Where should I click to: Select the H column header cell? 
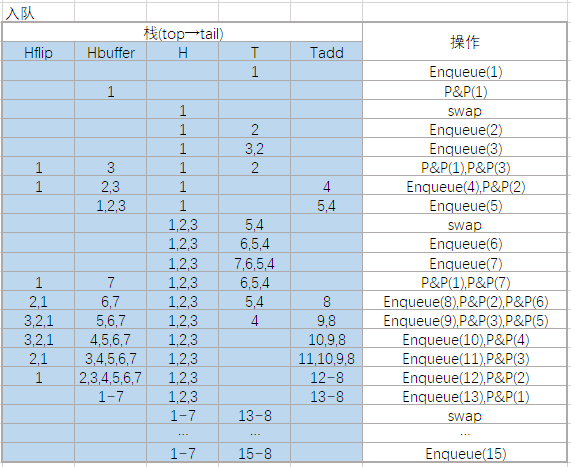[x=182, y=52]
